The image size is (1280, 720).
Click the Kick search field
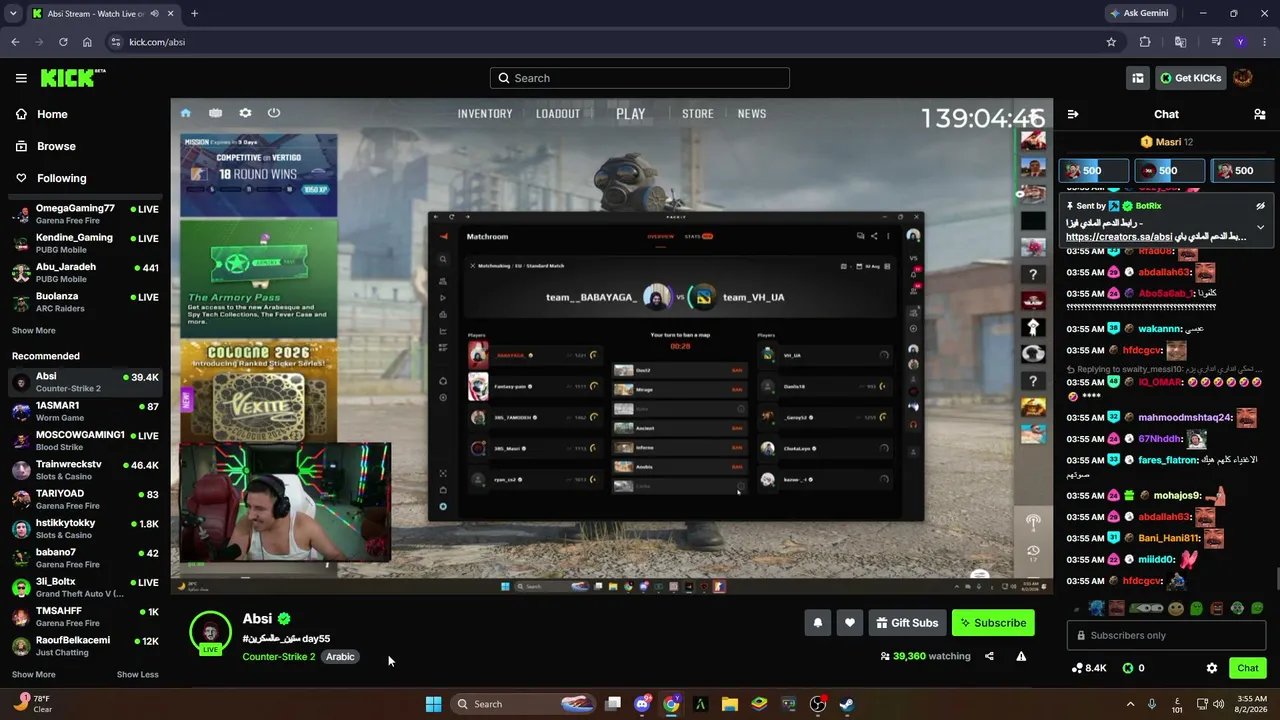click(640, 78)
